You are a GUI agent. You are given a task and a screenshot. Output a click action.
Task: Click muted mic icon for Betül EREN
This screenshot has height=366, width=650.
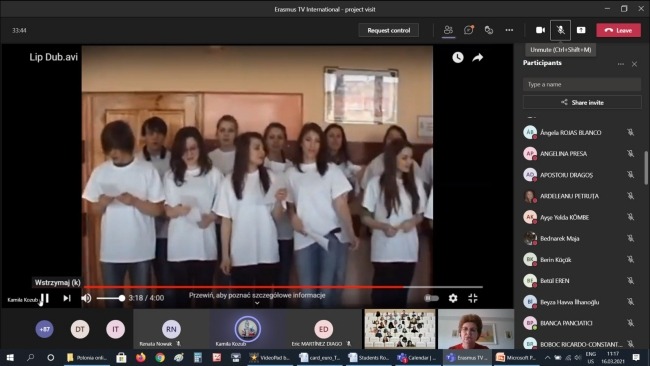tap(630, 281)
